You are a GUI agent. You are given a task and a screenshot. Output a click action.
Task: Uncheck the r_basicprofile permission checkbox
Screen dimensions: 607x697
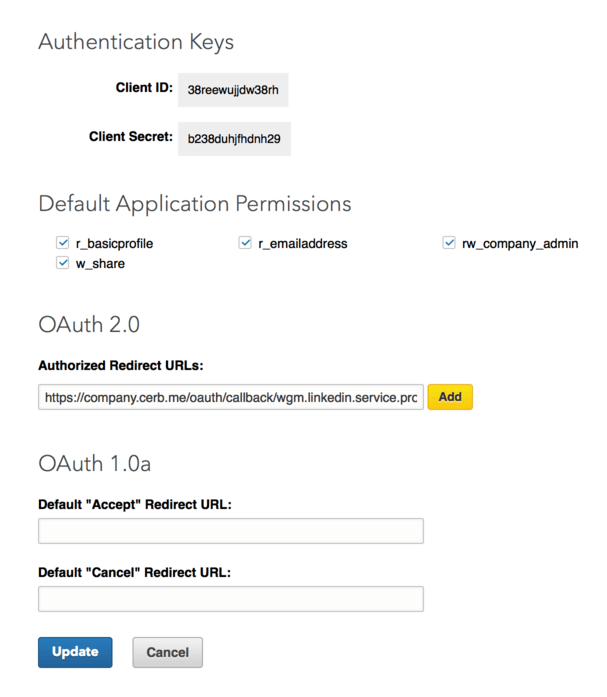pos(63,243)
